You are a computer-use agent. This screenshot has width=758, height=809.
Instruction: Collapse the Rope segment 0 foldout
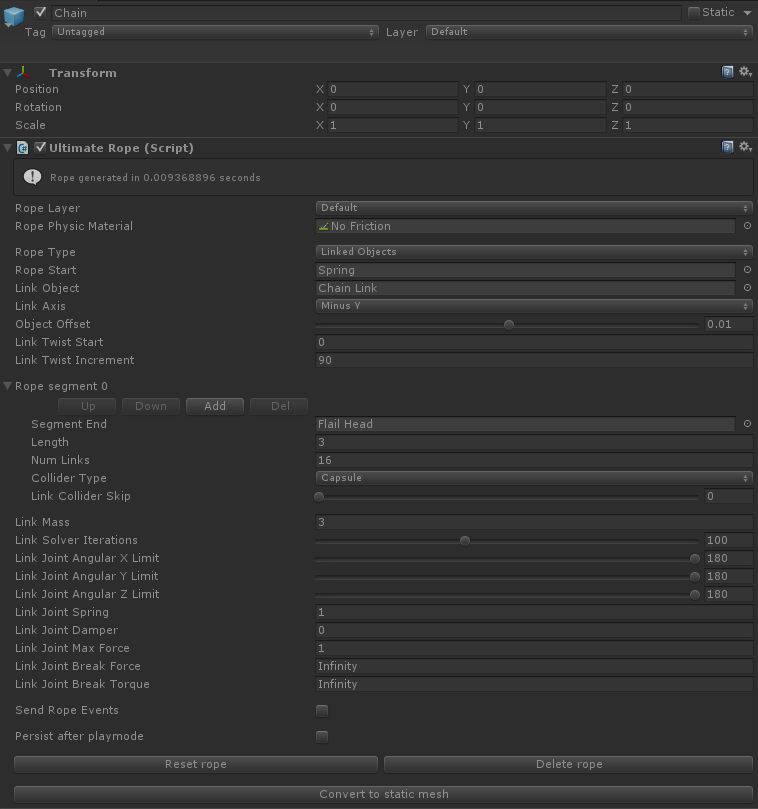[x=8, y=386]
